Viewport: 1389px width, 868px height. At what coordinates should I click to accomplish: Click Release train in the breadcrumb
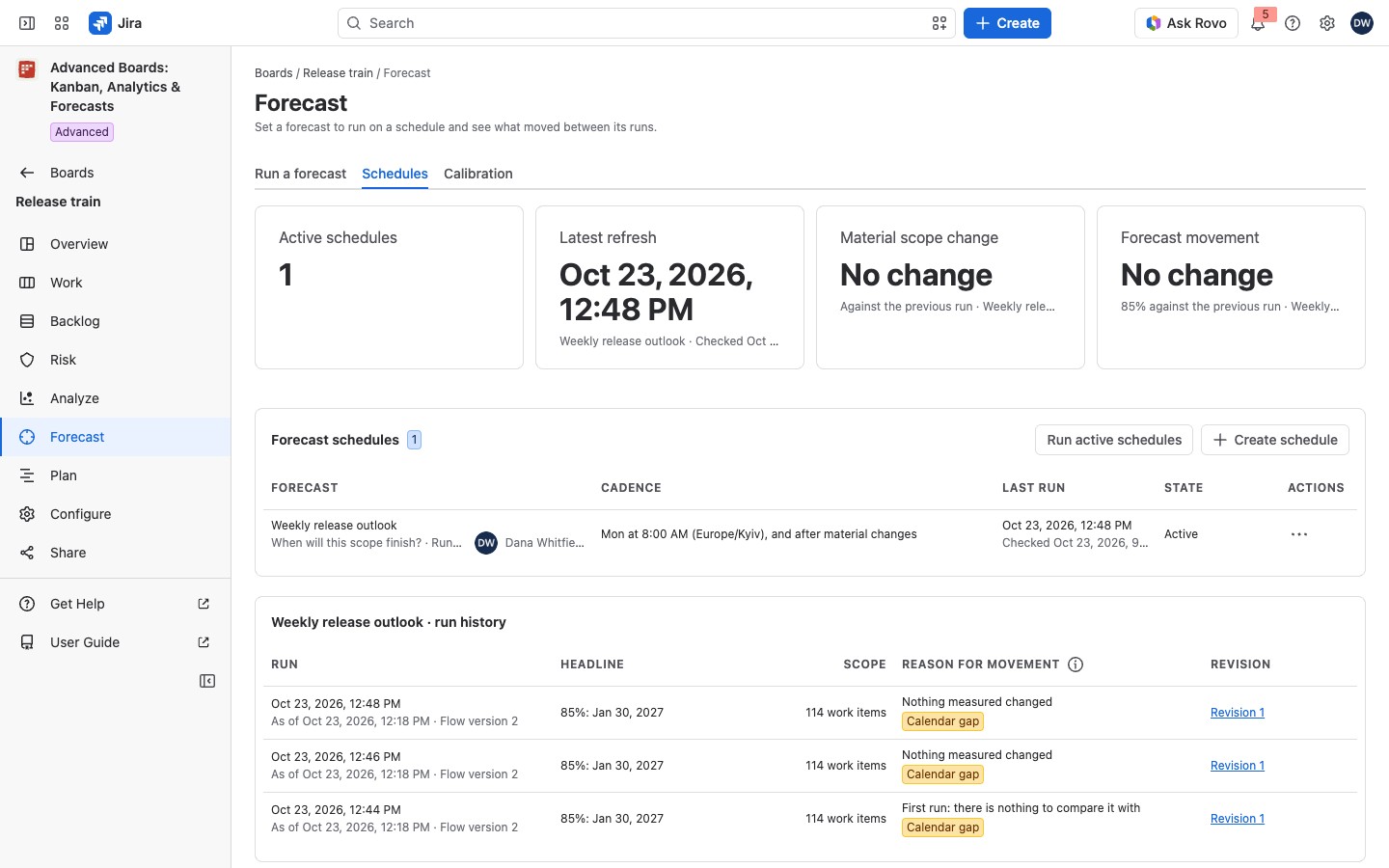pyautogui.click(x=338, y=73)
